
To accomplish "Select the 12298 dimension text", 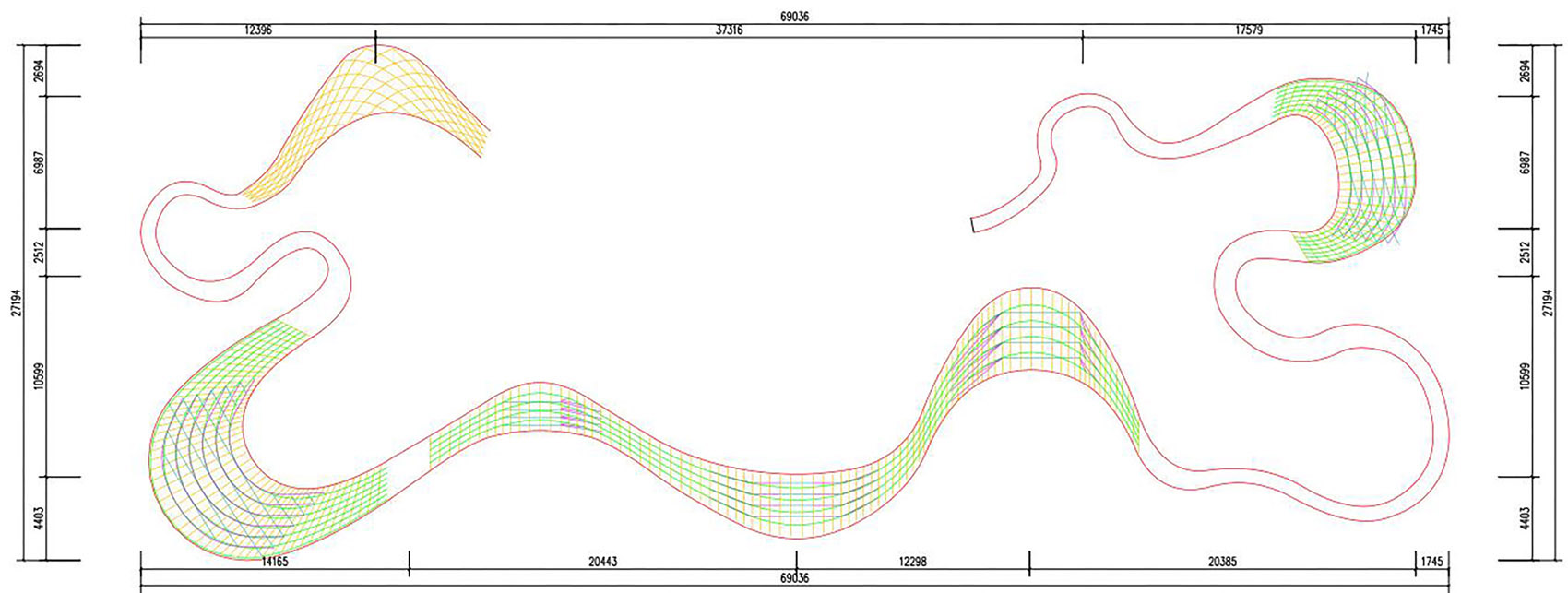I will [912, 561].
